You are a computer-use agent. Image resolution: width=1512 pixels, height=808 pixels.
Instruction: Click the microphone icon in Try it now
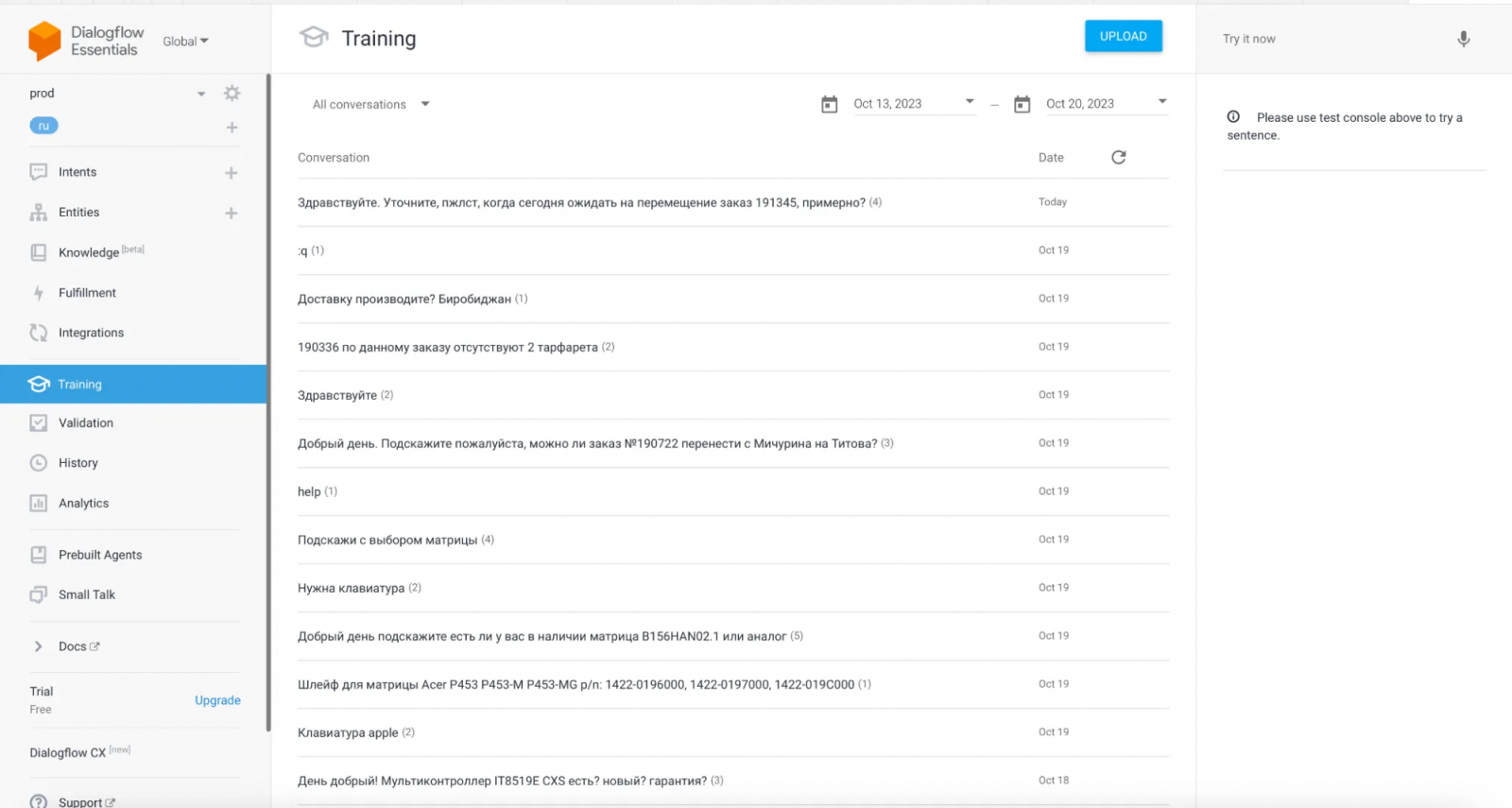coord(1463,39)
